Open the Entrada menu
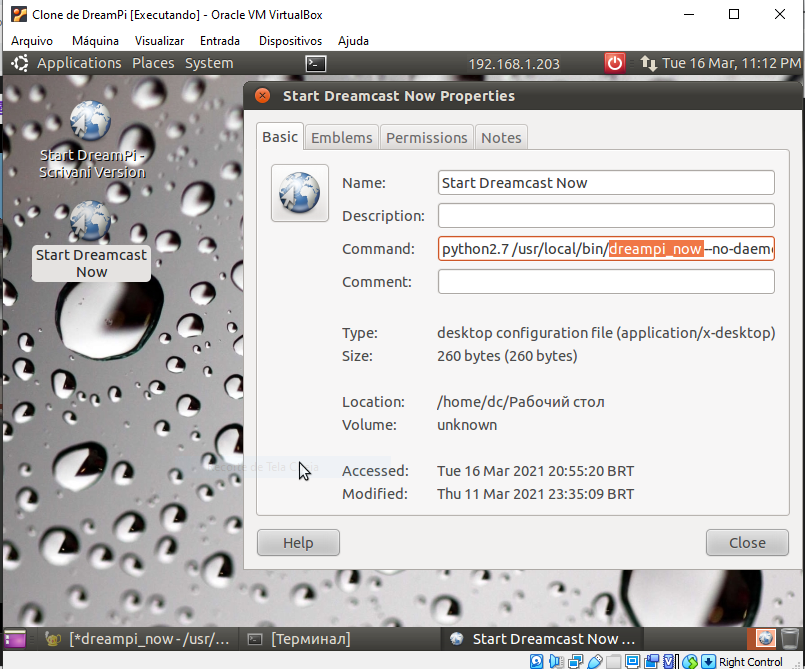The image size is (805, 669). (220, 41)
